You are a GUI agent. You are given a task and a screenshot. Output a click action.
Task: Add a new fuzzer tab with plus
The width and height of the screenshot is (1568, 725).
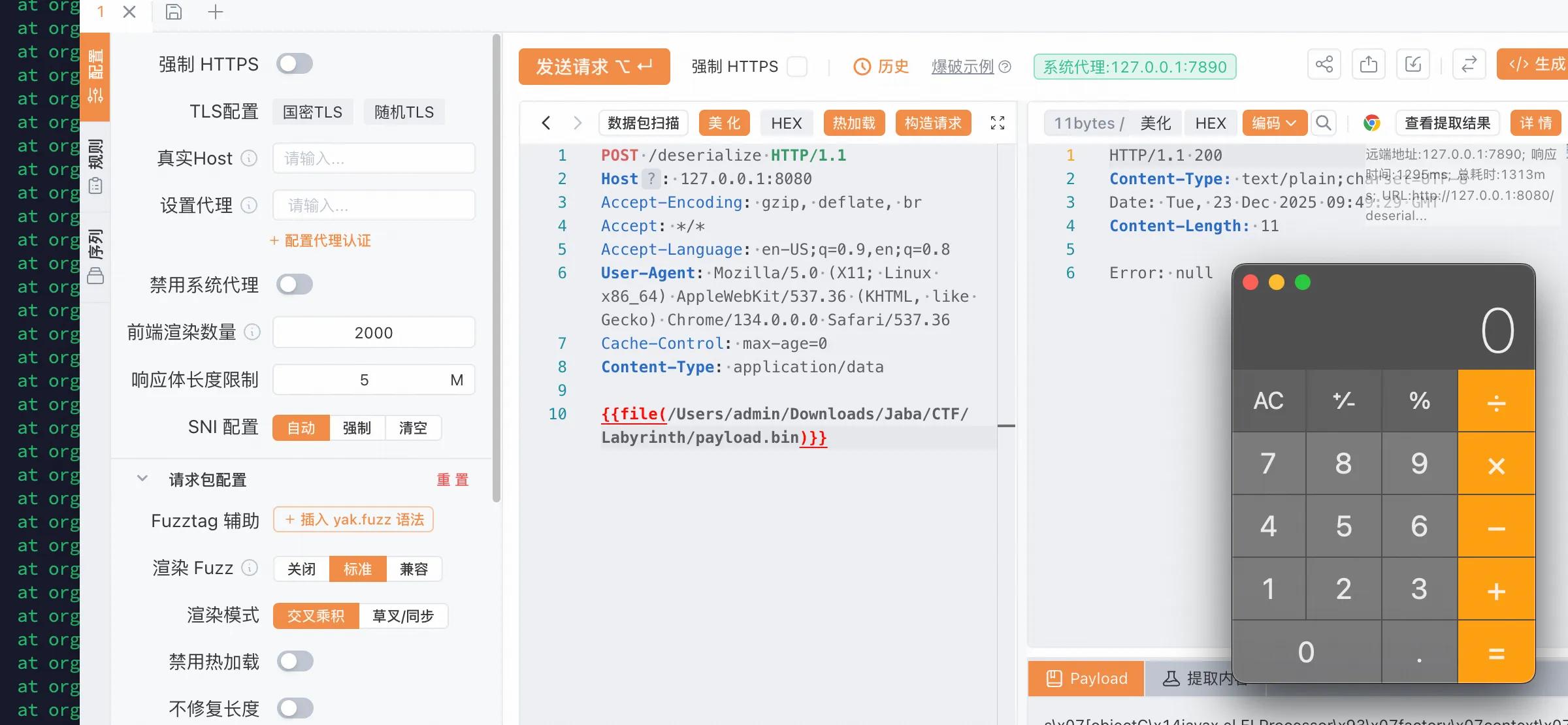216,12
